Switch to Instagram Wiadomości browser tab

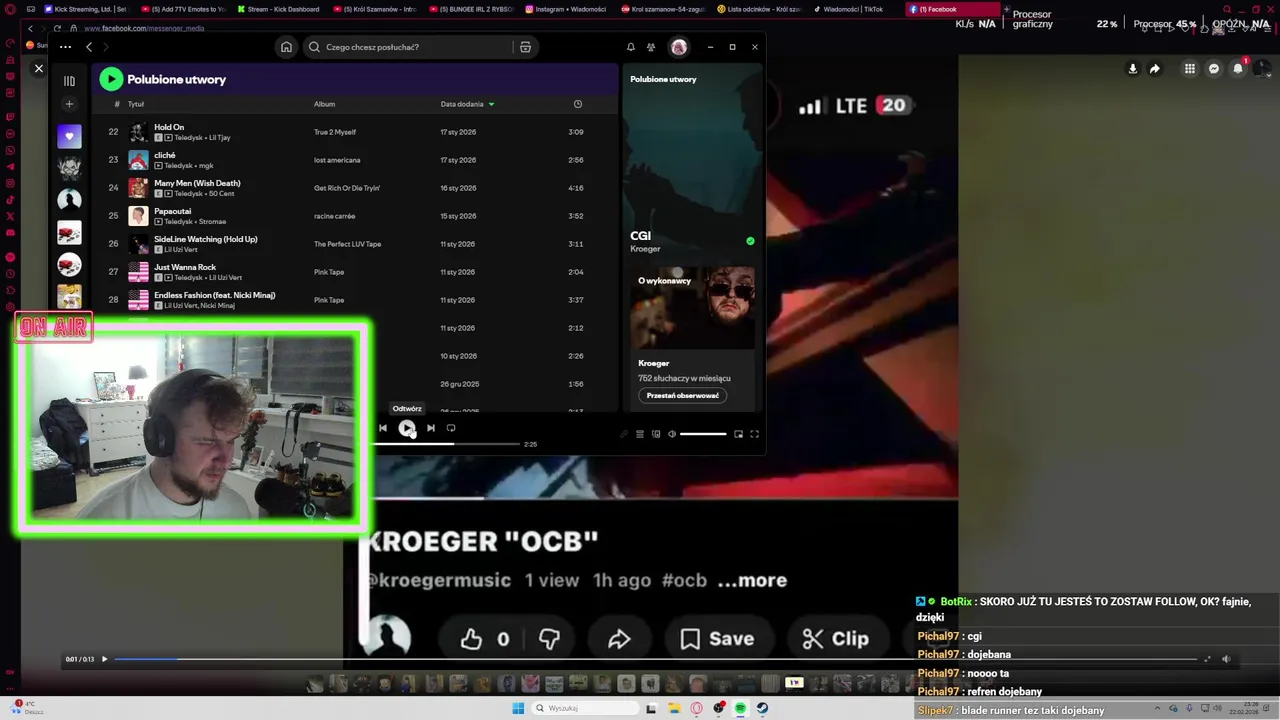[x=565, y=9]
